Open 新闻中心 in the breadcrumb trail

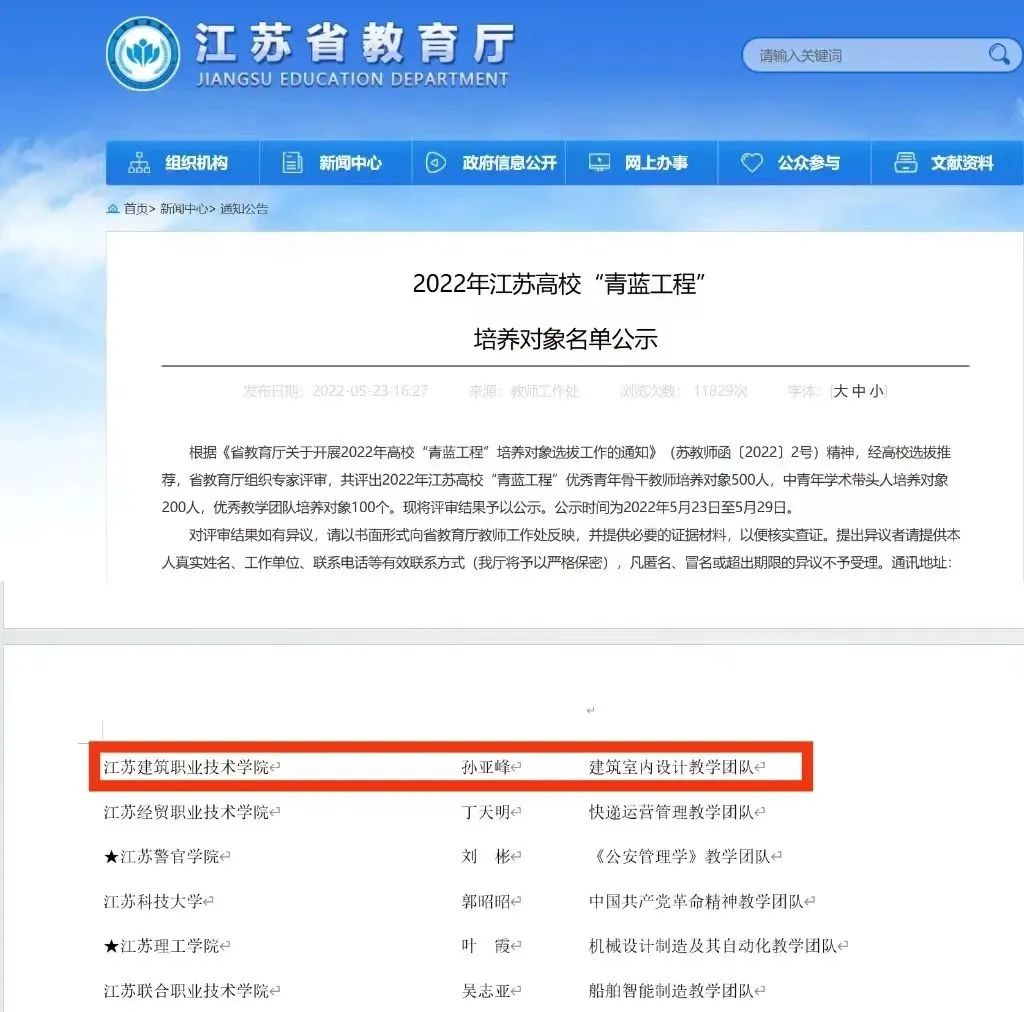(x=184, y=209)
